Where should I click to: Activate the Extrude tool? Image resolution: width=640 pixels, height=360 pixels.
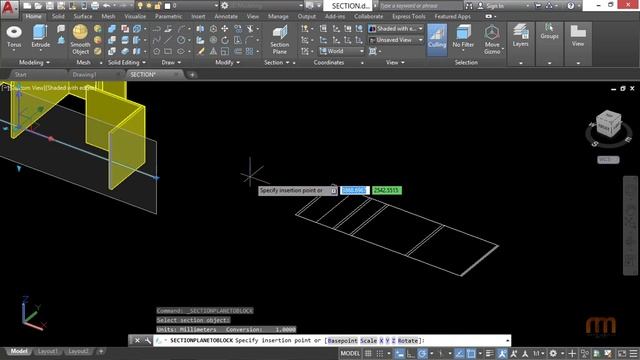[x=40, y=37]
